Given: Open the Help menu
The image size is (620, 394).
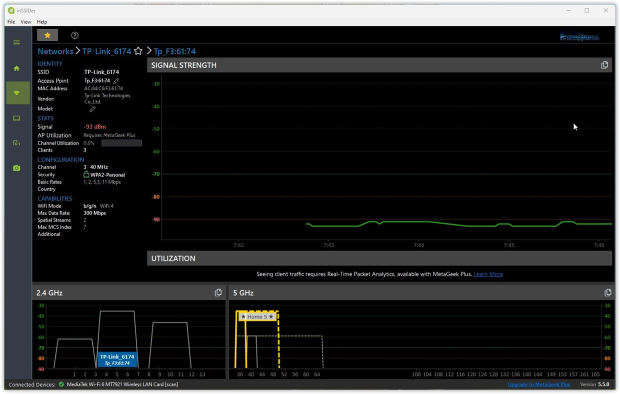Looking at the screenshot, I should point(42,22).
